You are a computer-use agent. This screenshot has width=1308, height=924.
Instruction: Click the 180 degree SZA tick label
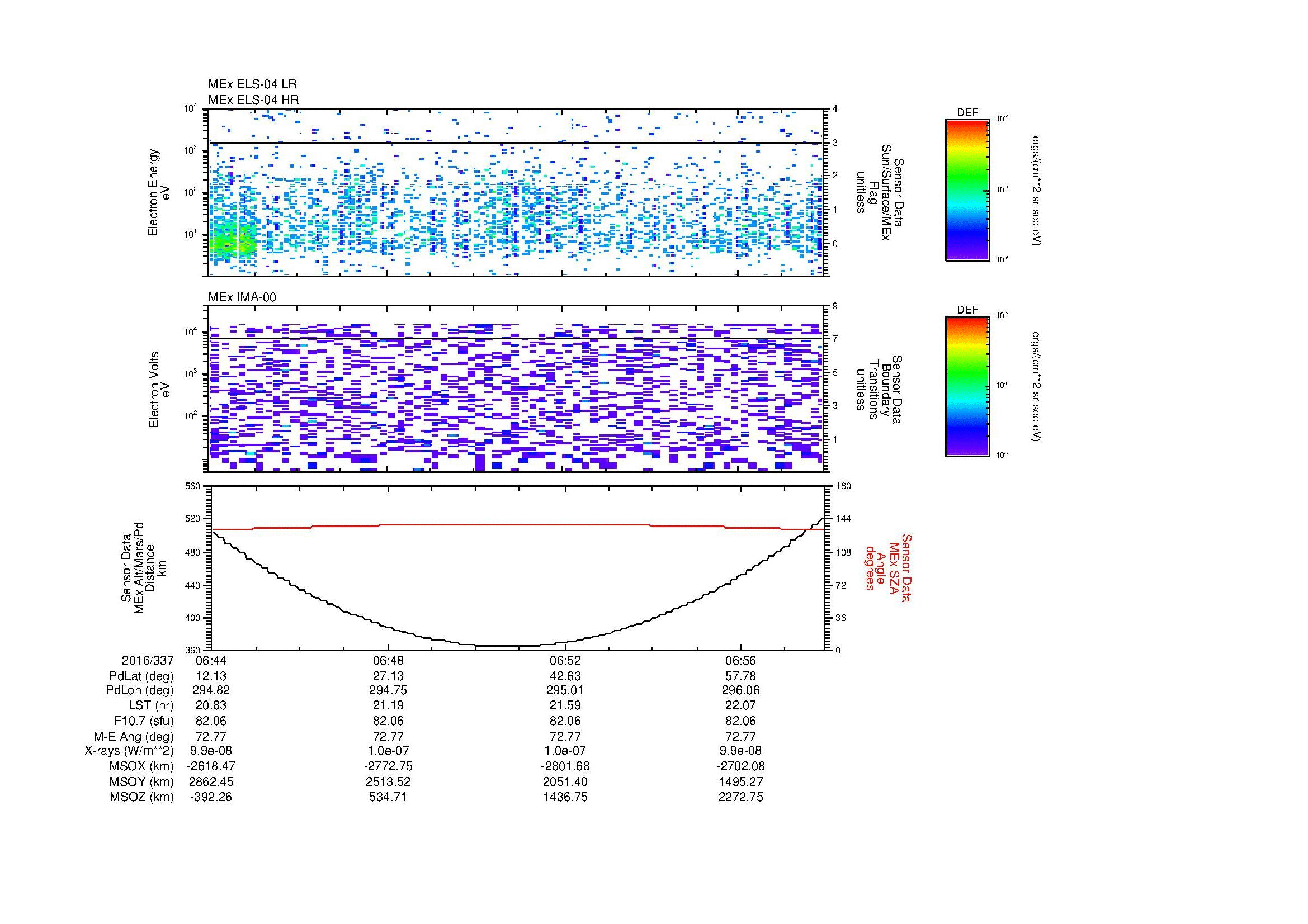(x=843, y=486)
